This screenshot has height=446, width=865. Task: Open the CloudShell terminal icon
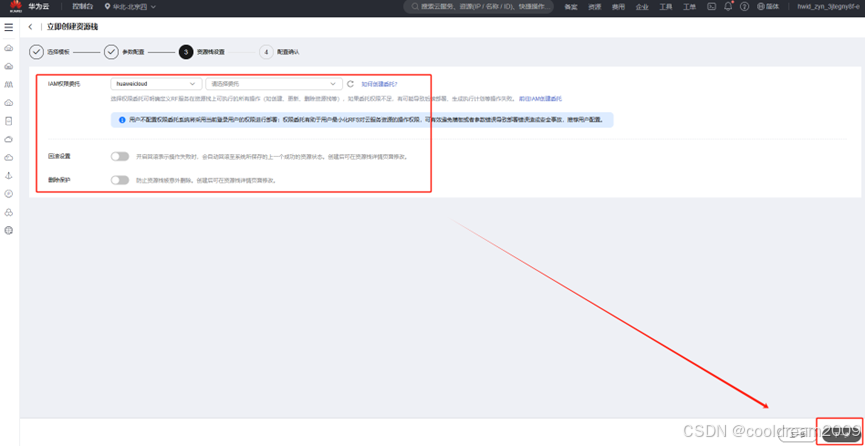[x=712, y=7]
